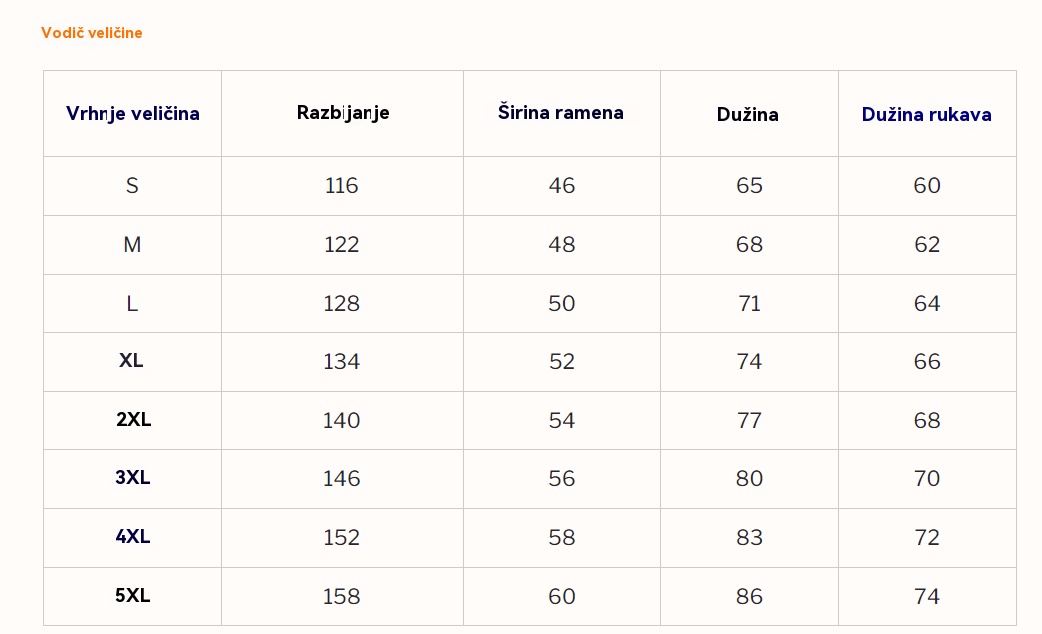
Task: Select the "Vrhnje veličina" column header
Action: [133, 114]
